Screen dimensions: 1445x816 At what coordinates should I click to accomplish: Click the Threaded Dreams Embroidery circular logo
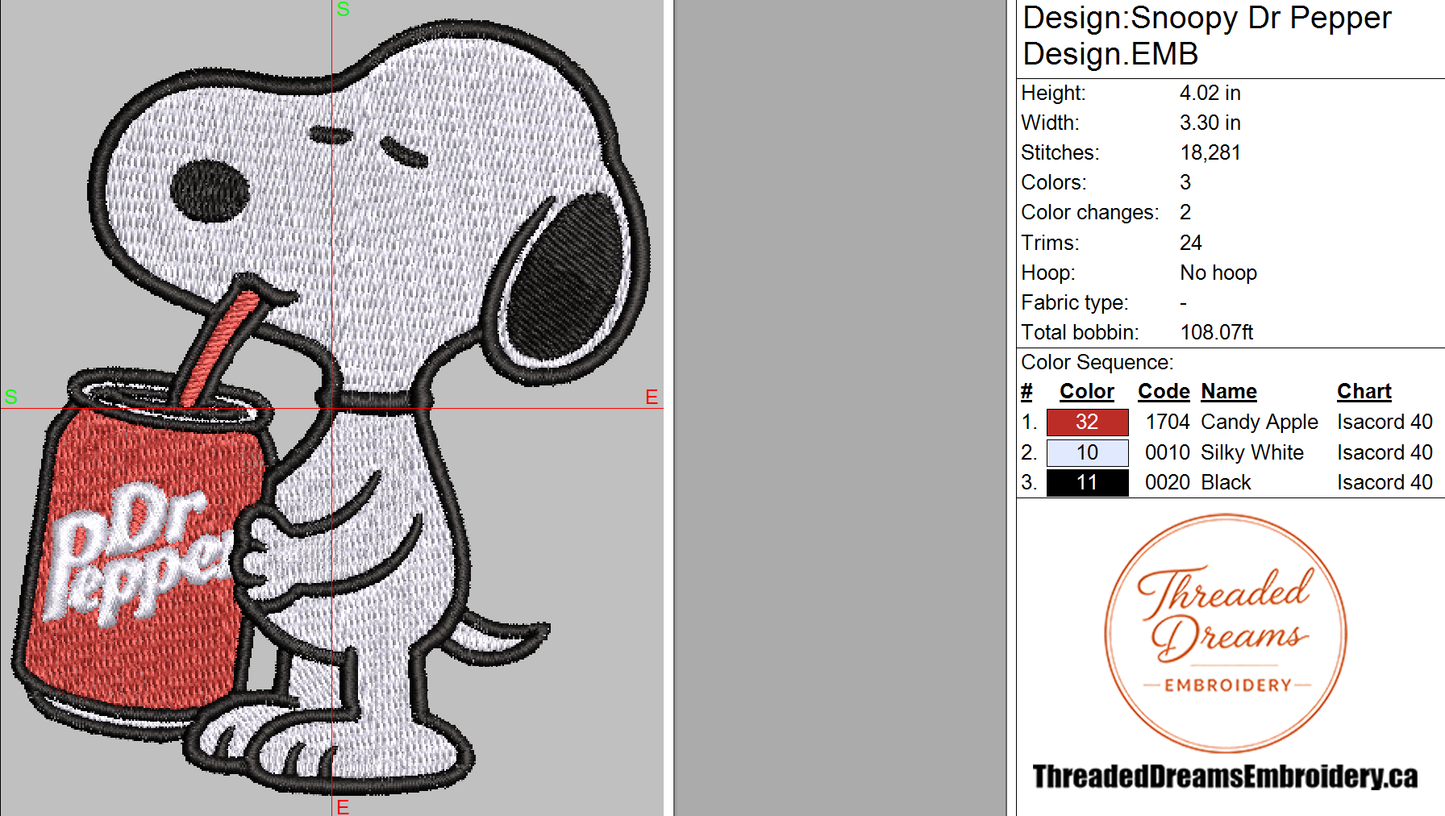tap(1228, 634)
